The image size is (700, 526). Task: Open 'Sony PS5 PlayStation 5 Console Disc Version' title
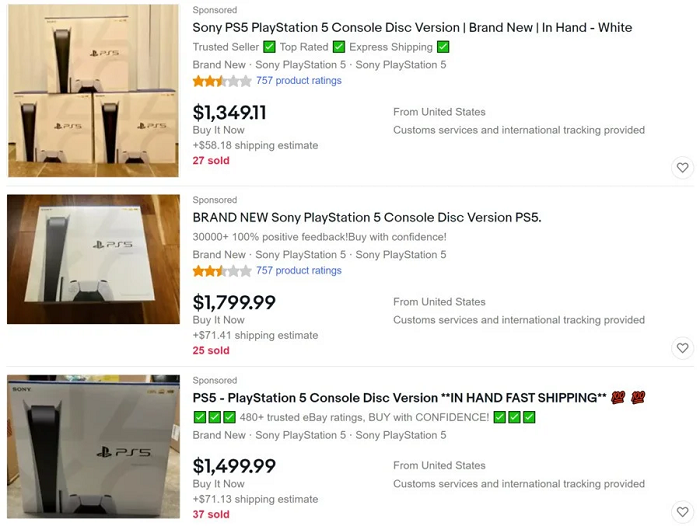tap(412, 28)
